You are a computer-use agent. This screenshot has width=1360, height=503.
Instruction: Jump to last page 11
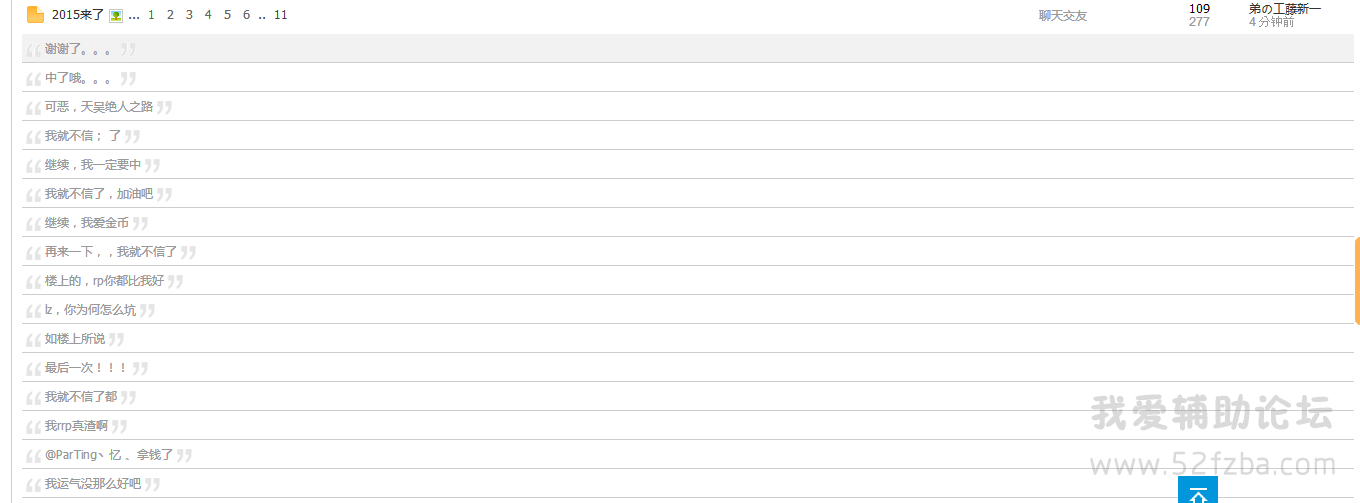tap(280, 15)
